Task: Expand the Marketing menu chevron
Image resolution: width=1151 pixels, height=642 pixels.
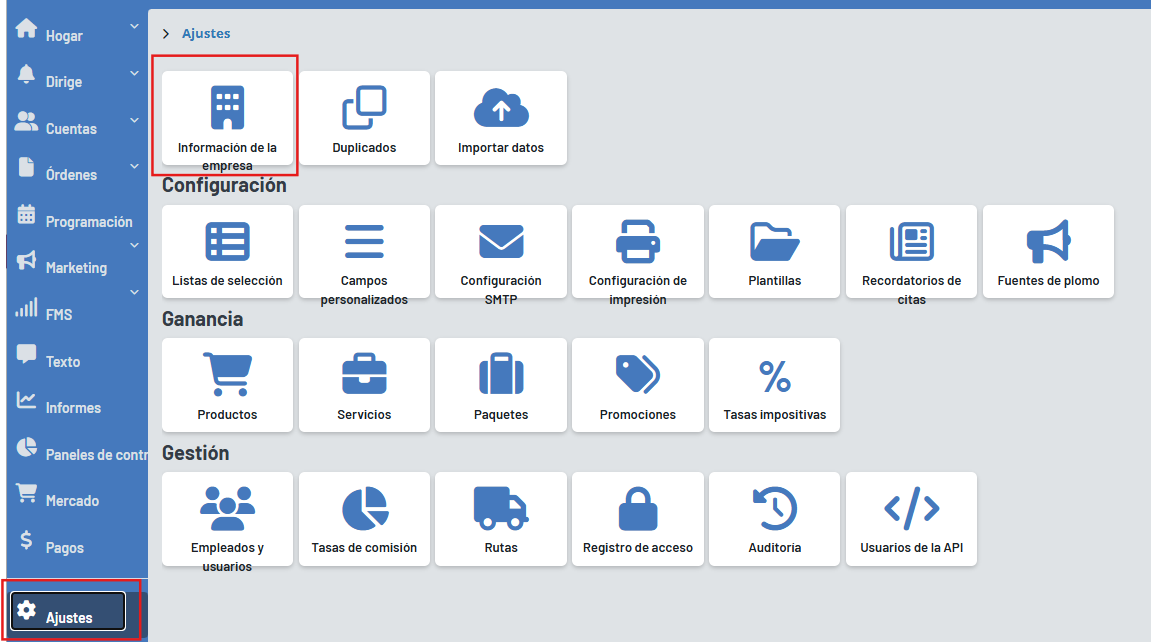Action: (x=134, y=245)
